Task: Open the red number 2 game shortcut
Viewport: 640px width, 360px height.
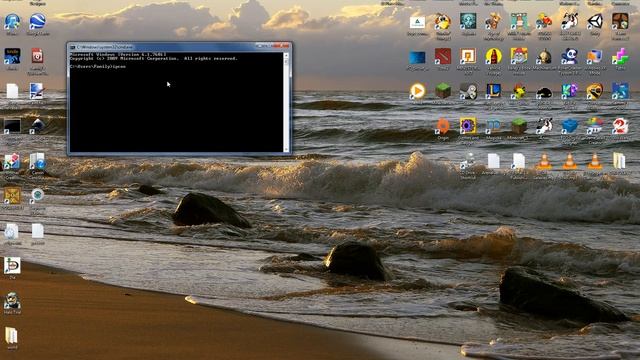Action: pos(620,126)
